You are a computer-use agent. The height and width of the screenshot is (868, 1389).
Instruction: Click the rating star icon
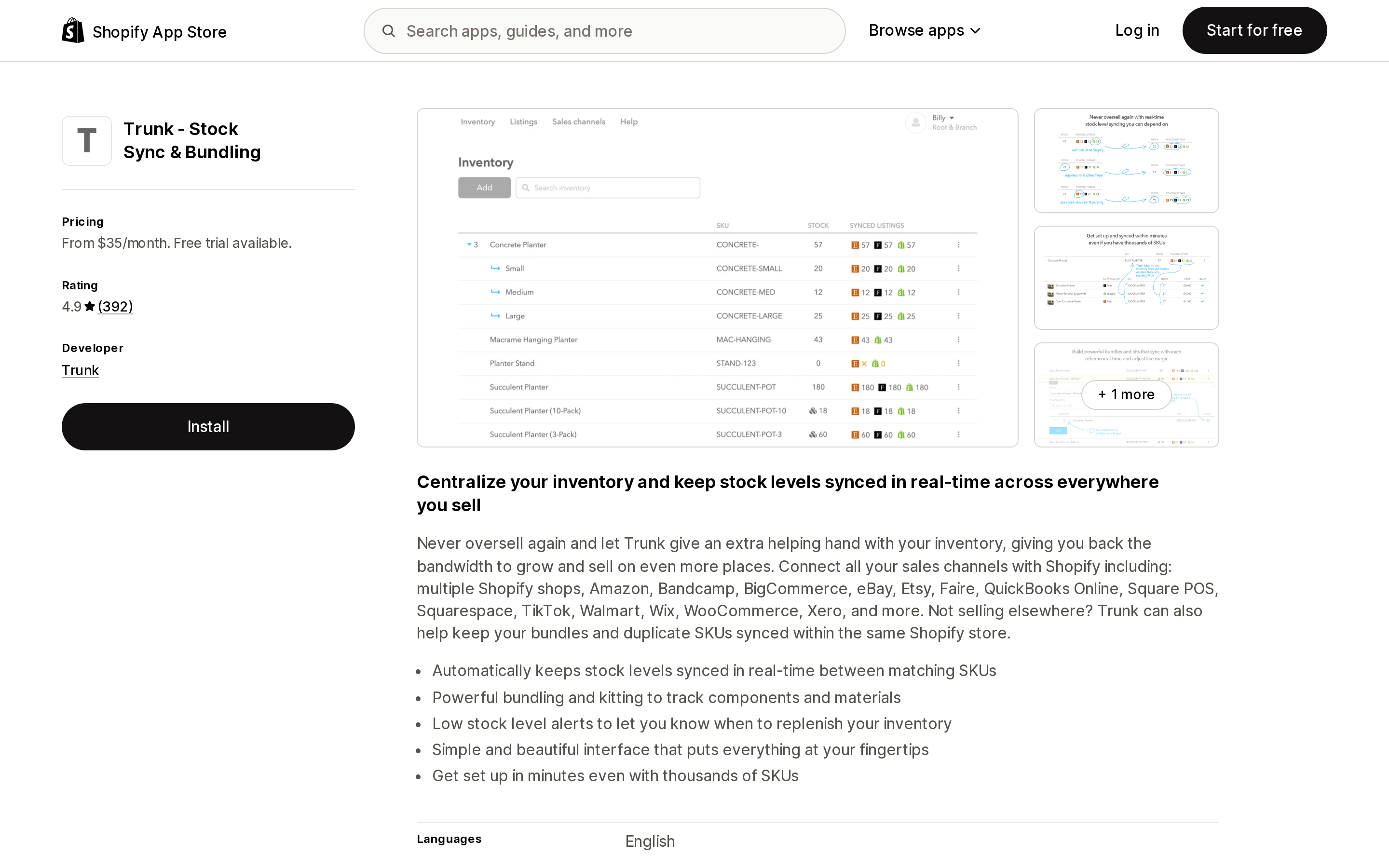(x=90, y=307)
